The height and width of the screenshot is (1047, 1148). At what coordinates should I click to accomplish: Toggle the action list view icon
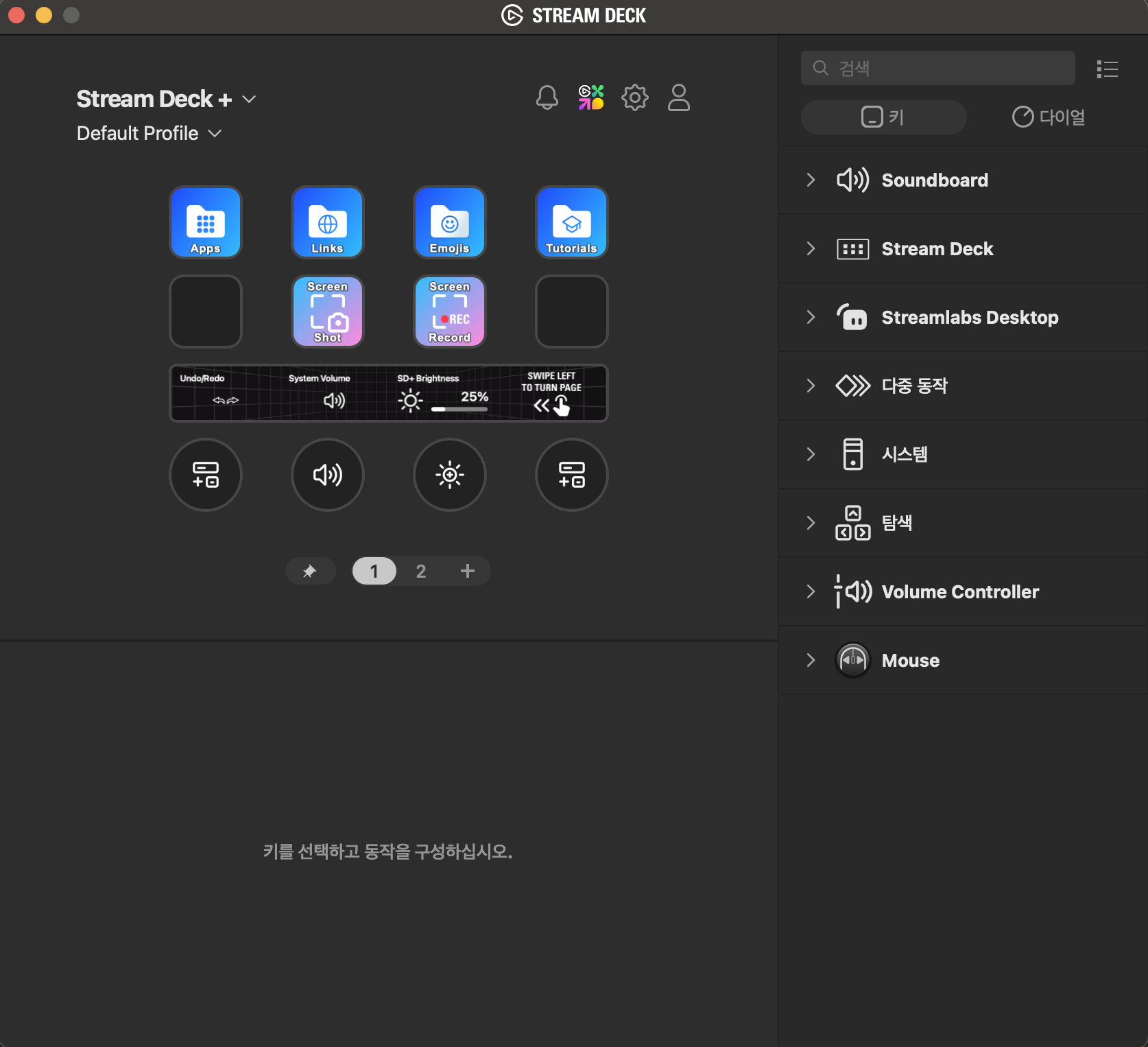click(1108, 69)
